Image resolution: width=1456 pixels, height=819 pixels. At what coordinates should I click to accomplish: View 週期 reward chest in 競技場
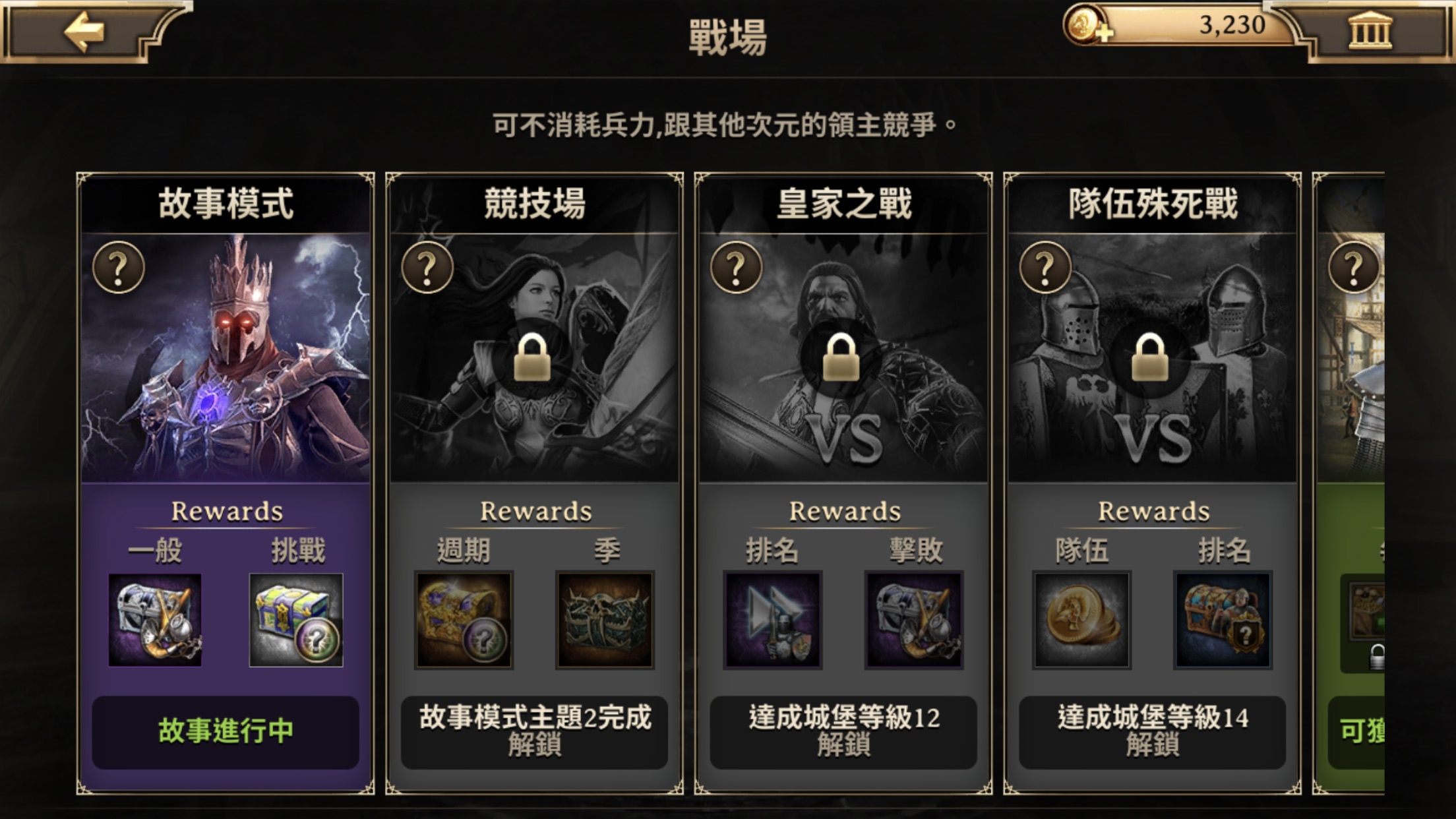tap(464, 620)
